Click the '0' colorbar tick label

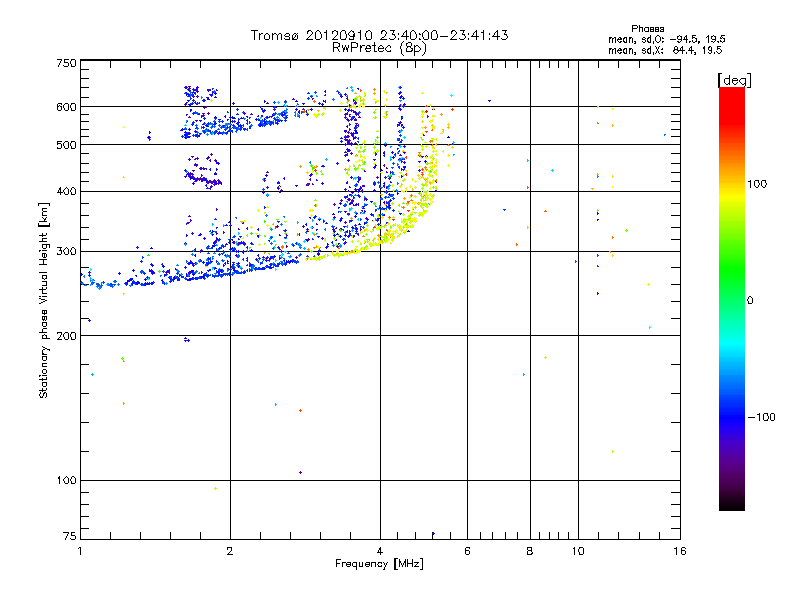750,301
